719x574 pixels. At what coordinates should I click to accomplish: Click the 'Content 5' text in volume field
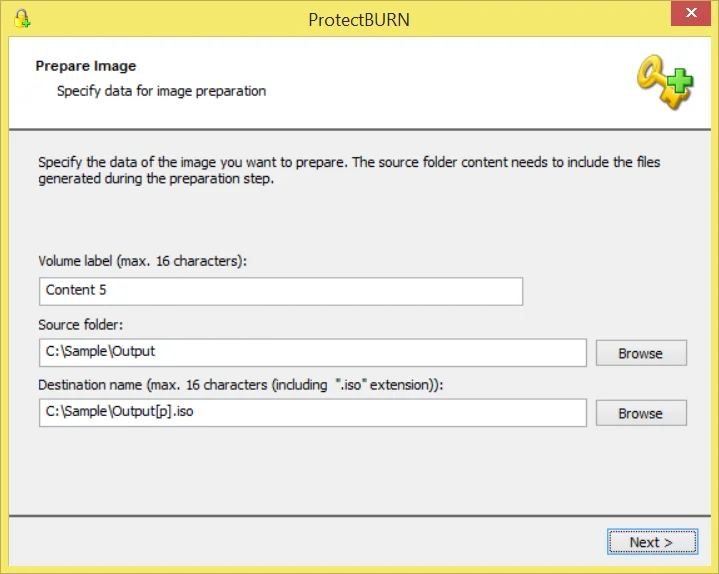77,291
